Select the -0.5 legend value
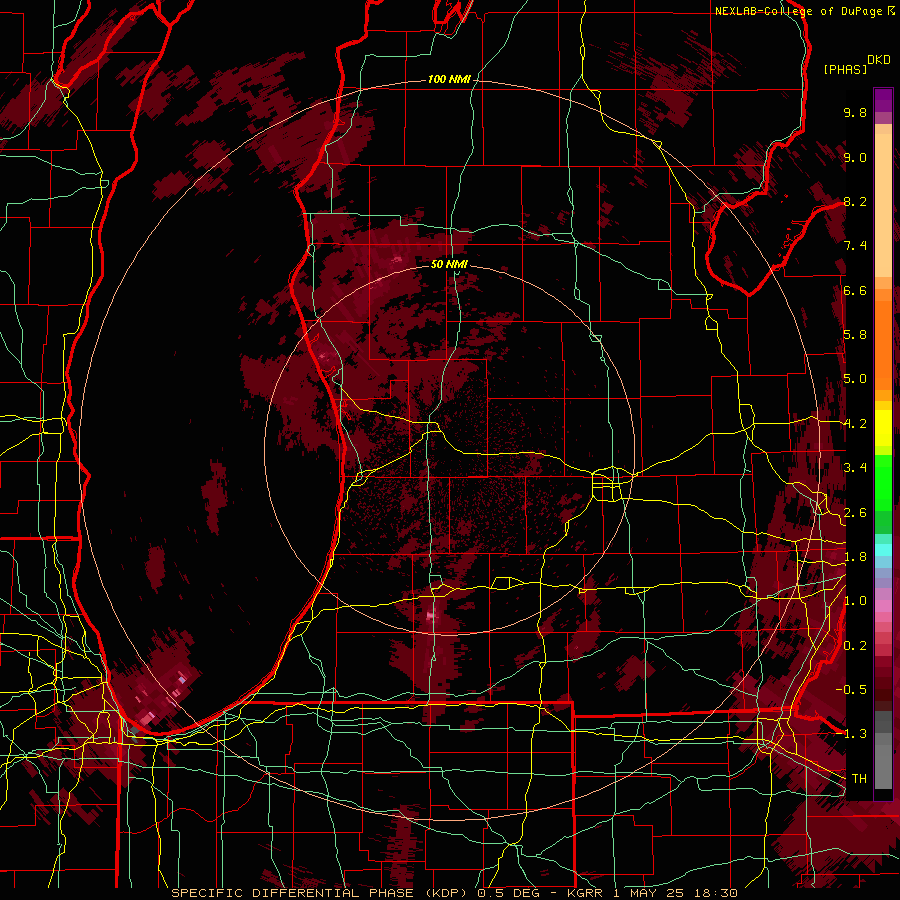The width and height of the screenshot is (900, 900). tap(851, 690)
